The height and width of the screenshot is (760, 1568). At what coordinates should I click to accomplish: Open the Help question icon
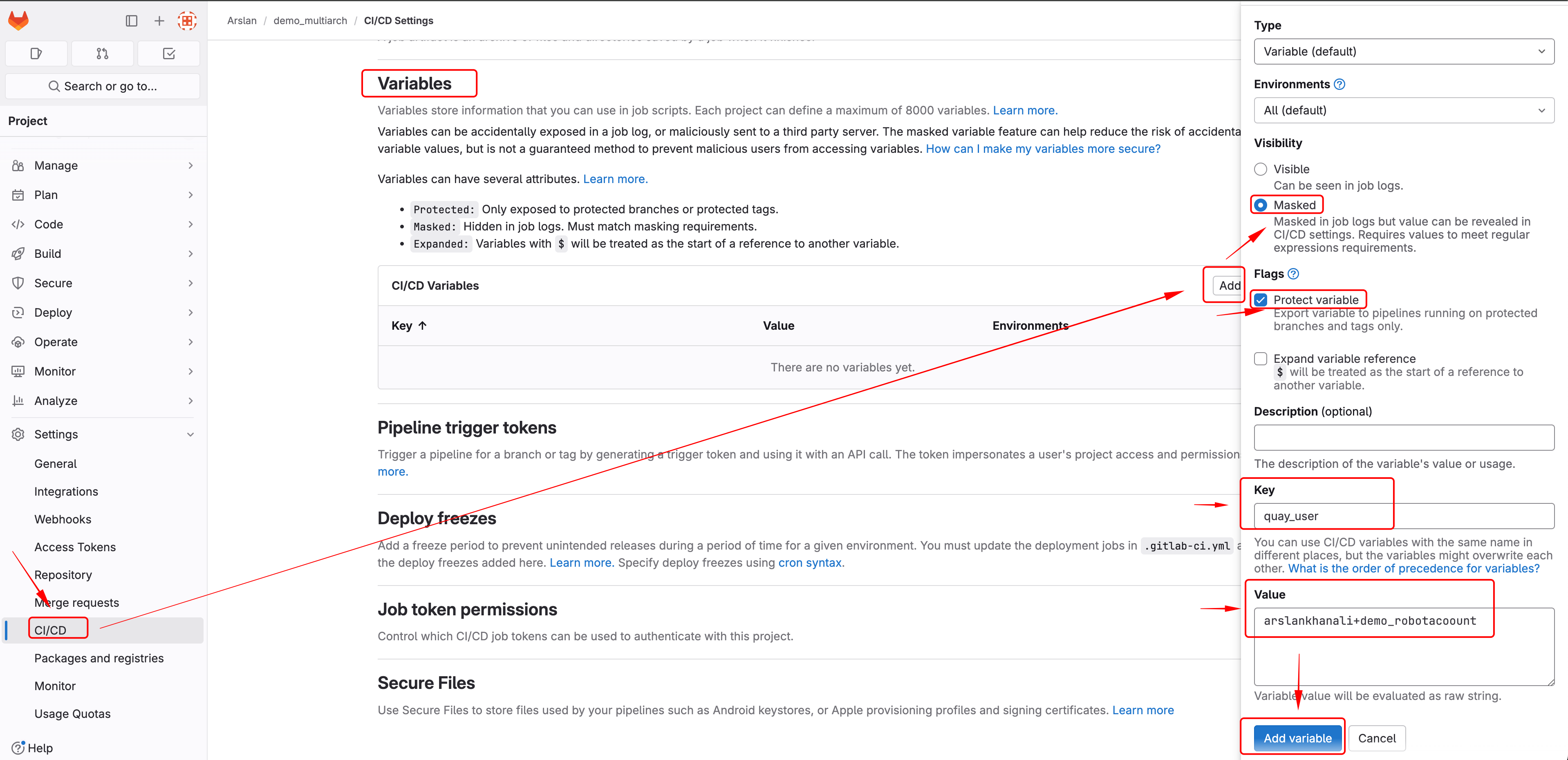click(x=18, y=747)
